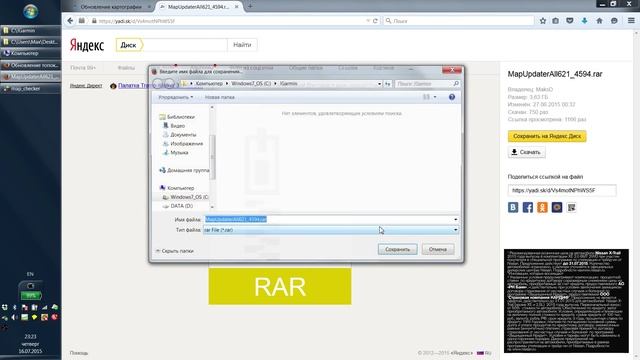Click the share link field with yadi.sk URL
Image resolution: width=640 pixels, height=360 pixels.
click(562, 191)
